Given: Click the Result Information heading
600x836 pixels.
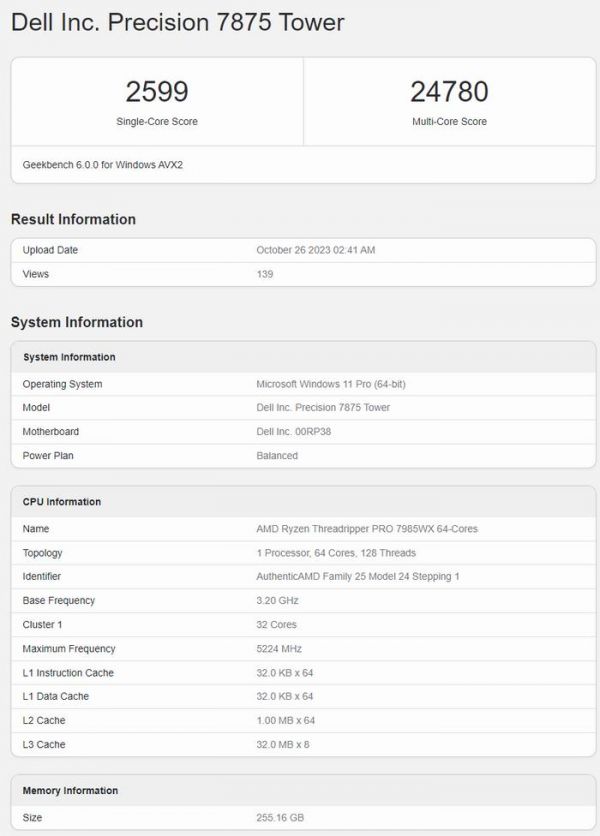Looking at the screenshot, I should point(73,219).
